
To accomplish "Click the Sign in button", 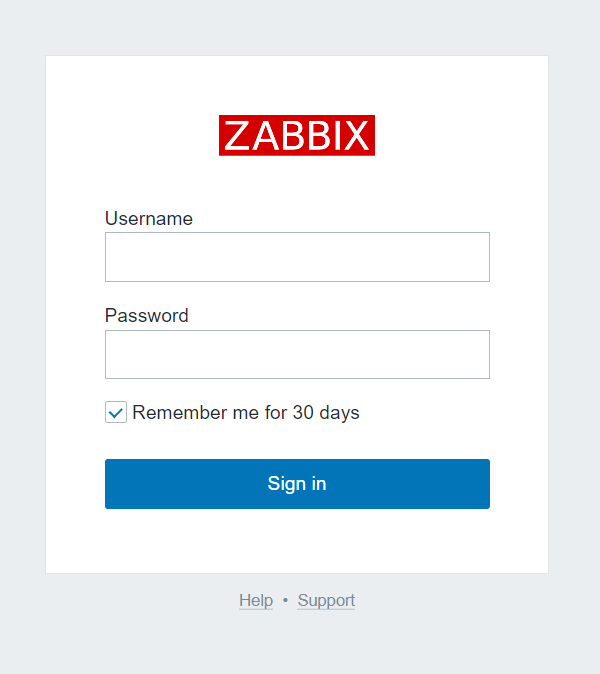I will tap(297, 484).
